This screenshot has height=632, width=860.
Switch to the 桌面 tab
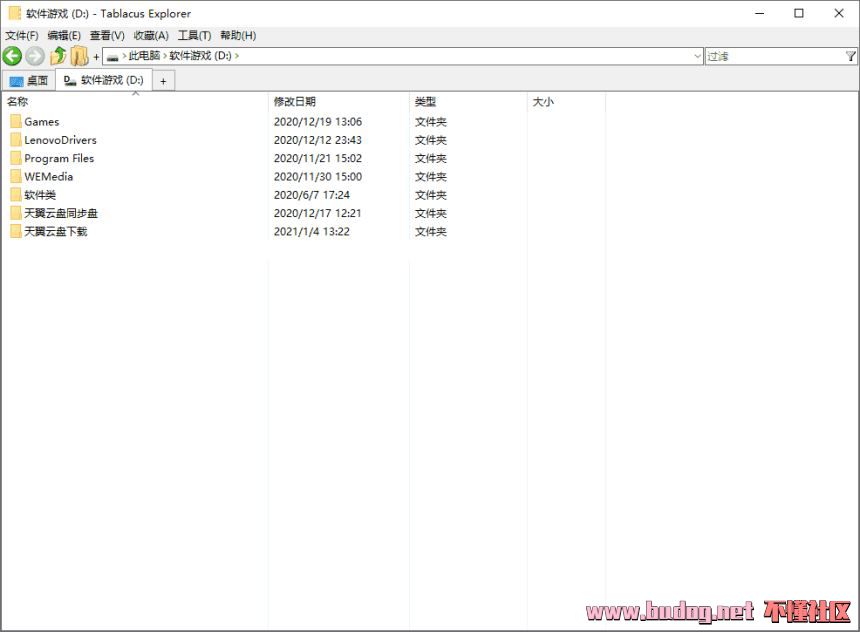click(x=29, y=81)
